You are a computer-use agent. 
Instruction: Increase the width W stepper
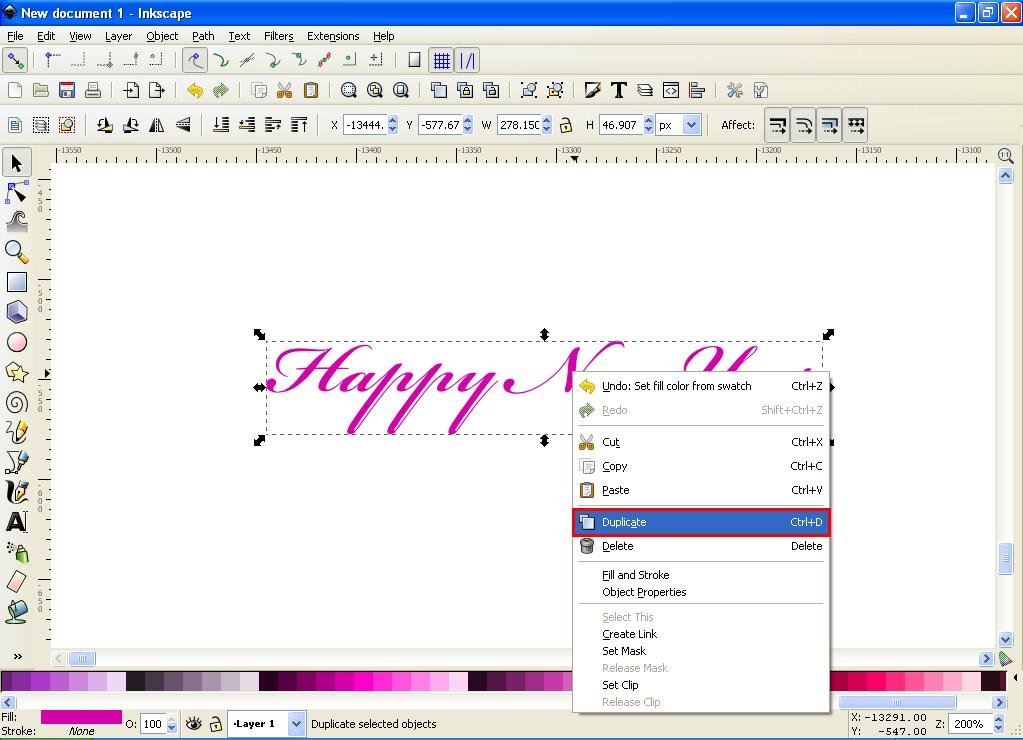(x=547, y=120)
